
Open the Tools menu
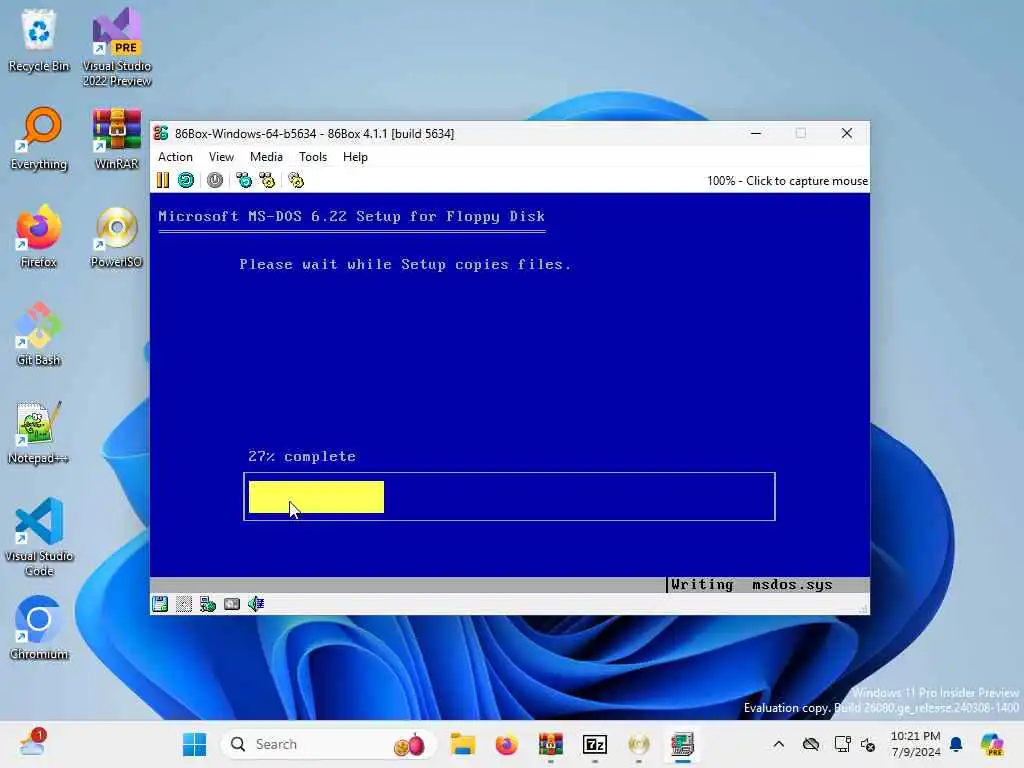point(313,157)
